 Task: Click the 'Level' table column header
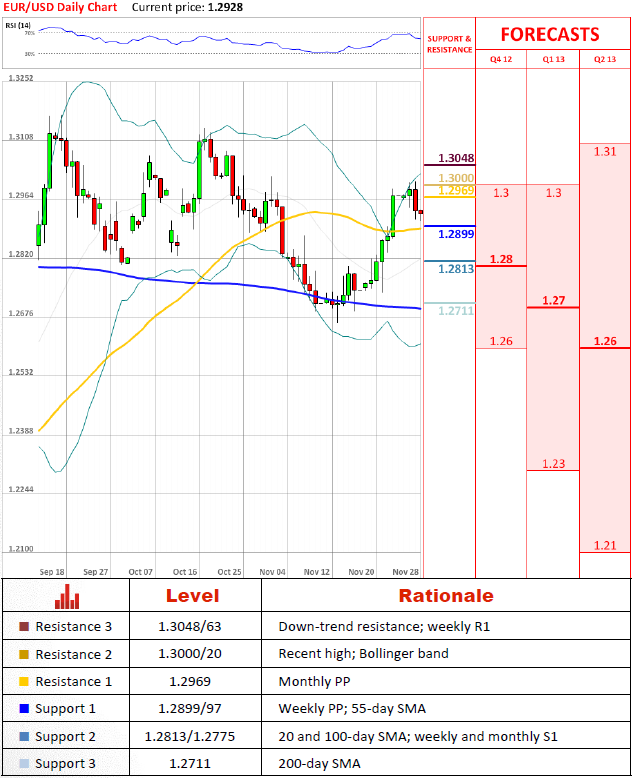coord(192,596)
